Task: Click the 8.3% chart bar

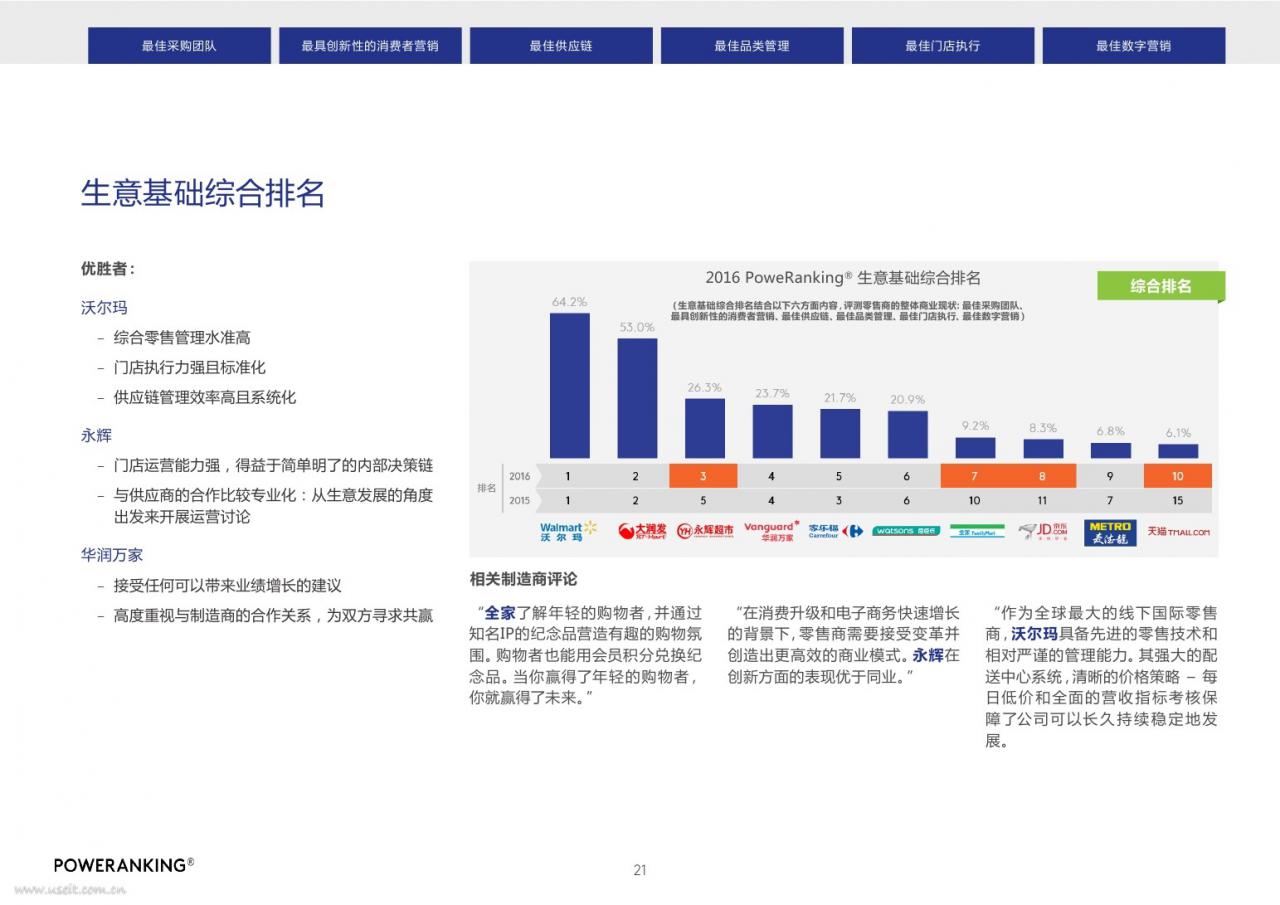Action: click(1043, 449)
